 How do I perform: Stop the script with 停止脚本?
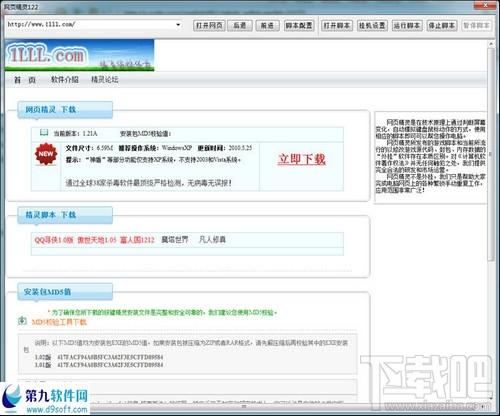click(442, 25)
